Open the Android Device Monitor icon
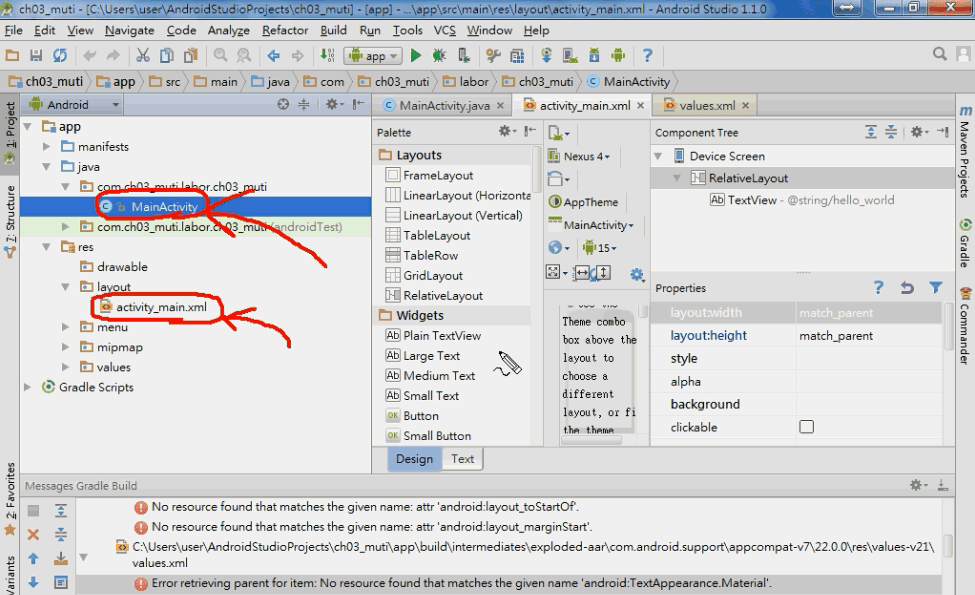 pyautogui.click(x=617, y=55)
